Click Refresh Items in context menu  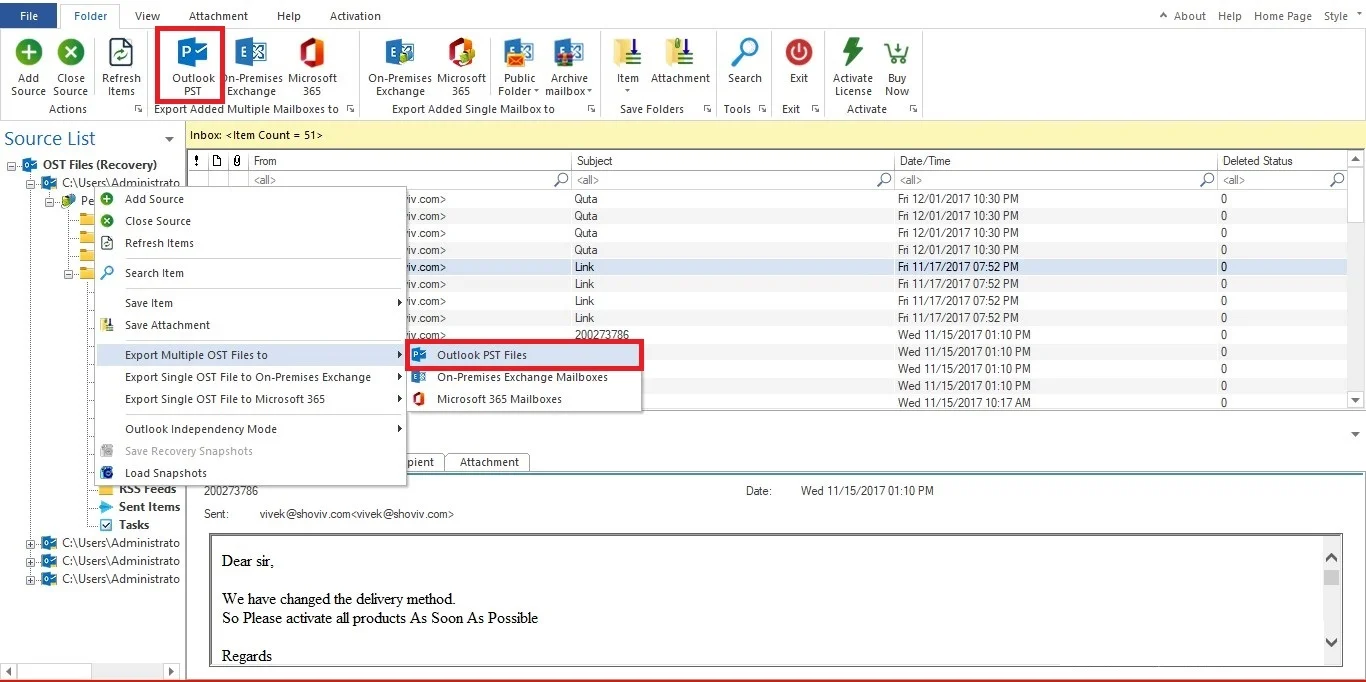pyautogui.click(x=250, y=243)
